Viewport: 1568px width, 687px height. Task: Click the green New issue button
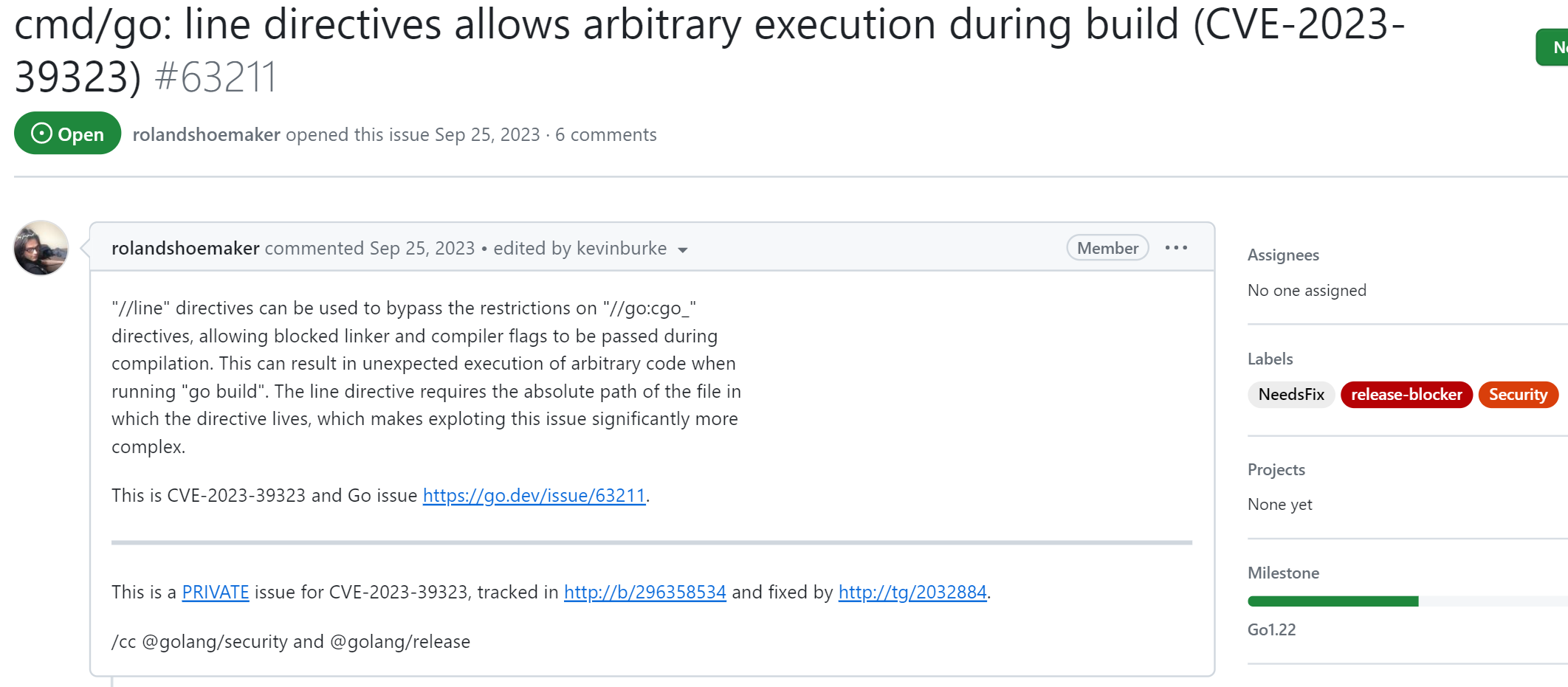point(1553,47)
